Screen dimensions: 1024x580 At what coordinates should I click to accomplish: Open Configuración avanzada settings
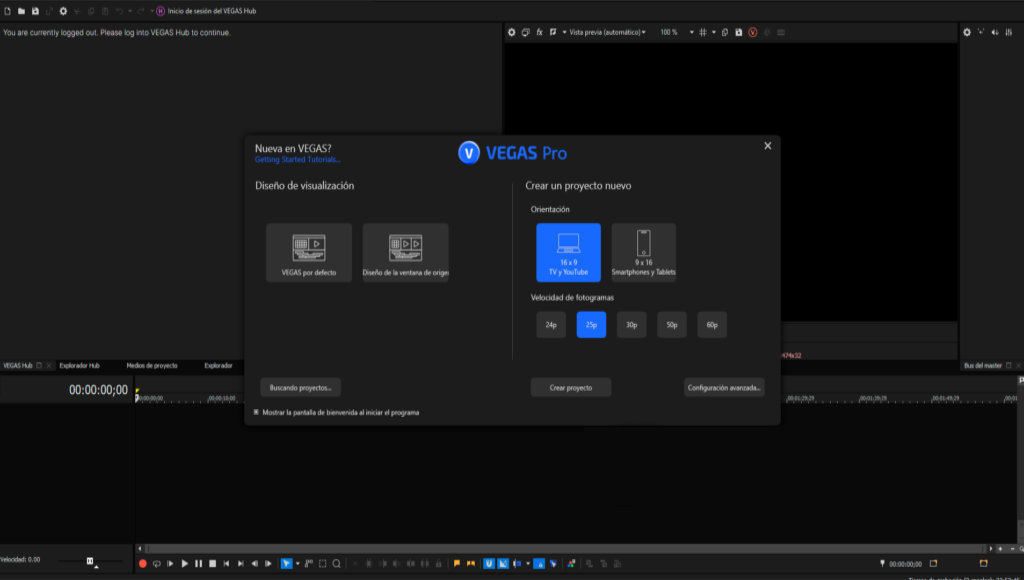(724, 387)
